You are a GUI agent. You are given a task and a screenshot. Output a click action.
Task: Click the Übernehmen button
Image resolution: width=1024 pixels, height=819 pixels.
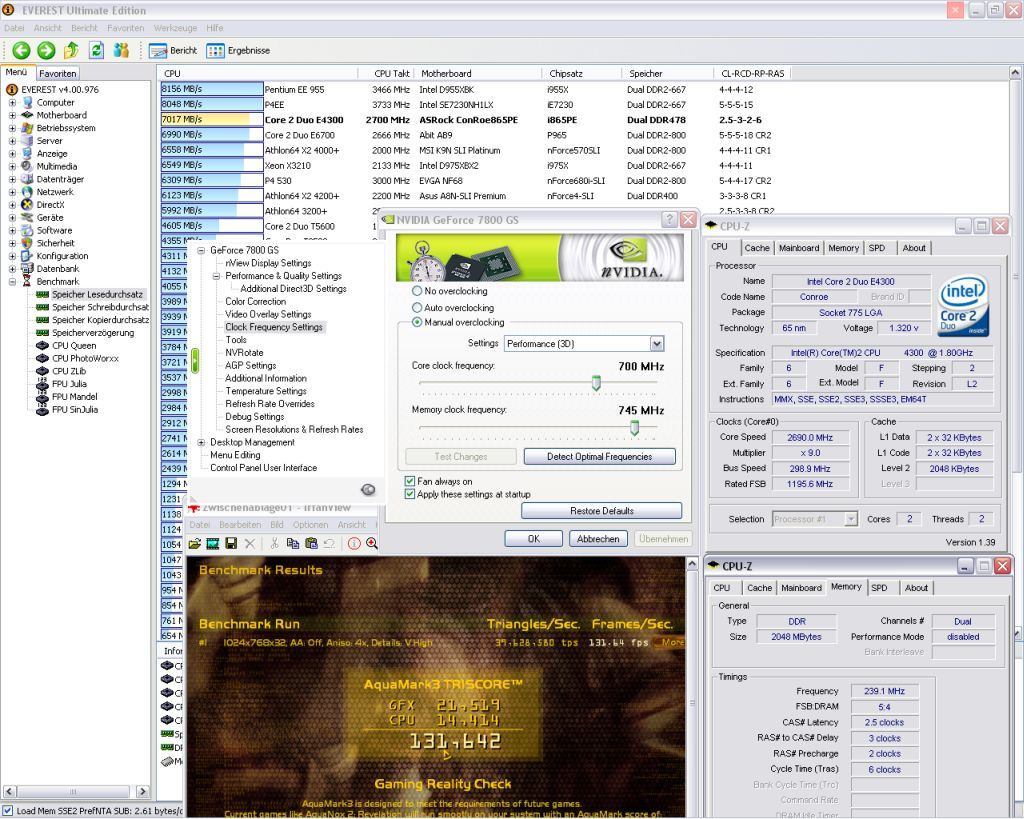click(x=664, y=539)
